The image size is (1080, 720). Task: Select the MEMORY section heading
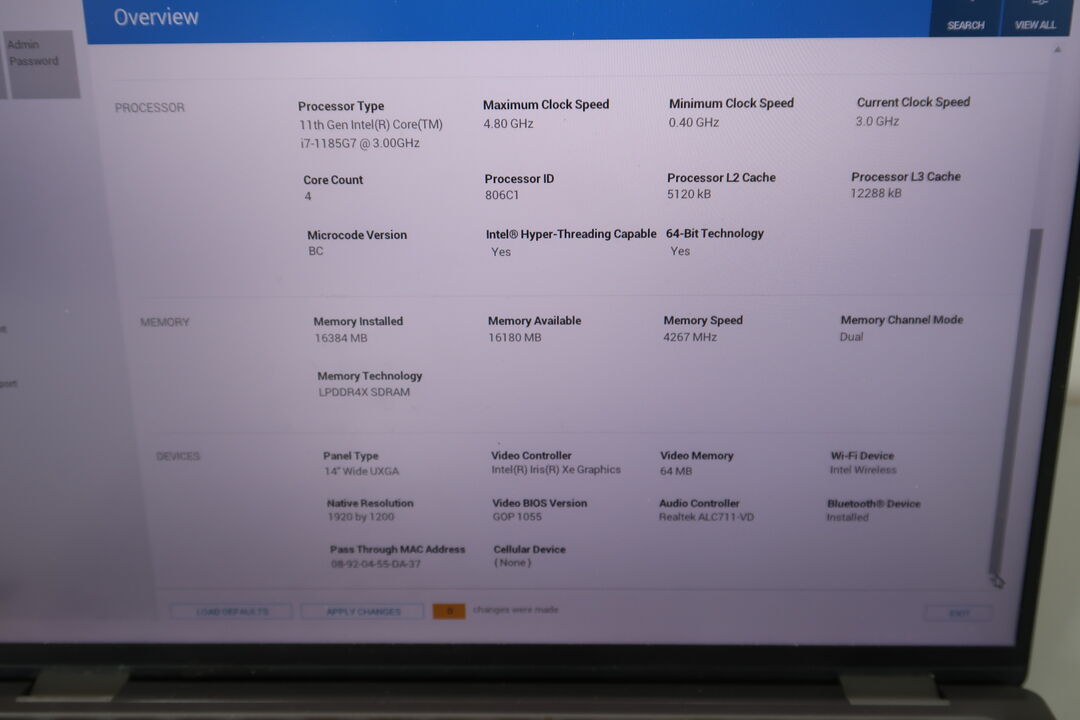[x=165, y=322]
